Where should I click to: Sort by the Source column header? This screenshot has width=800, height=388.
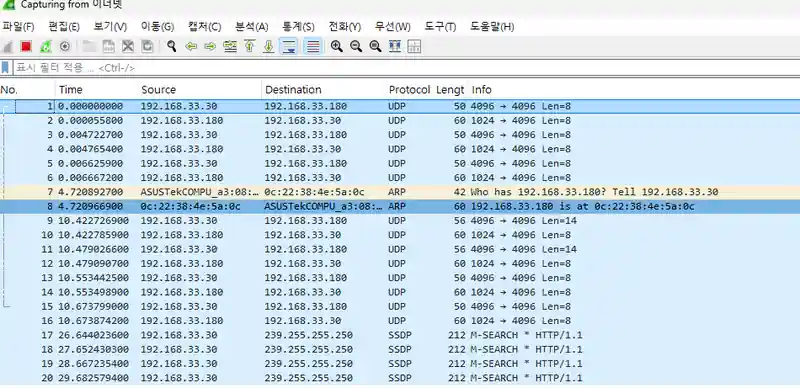tap(199, 90)
